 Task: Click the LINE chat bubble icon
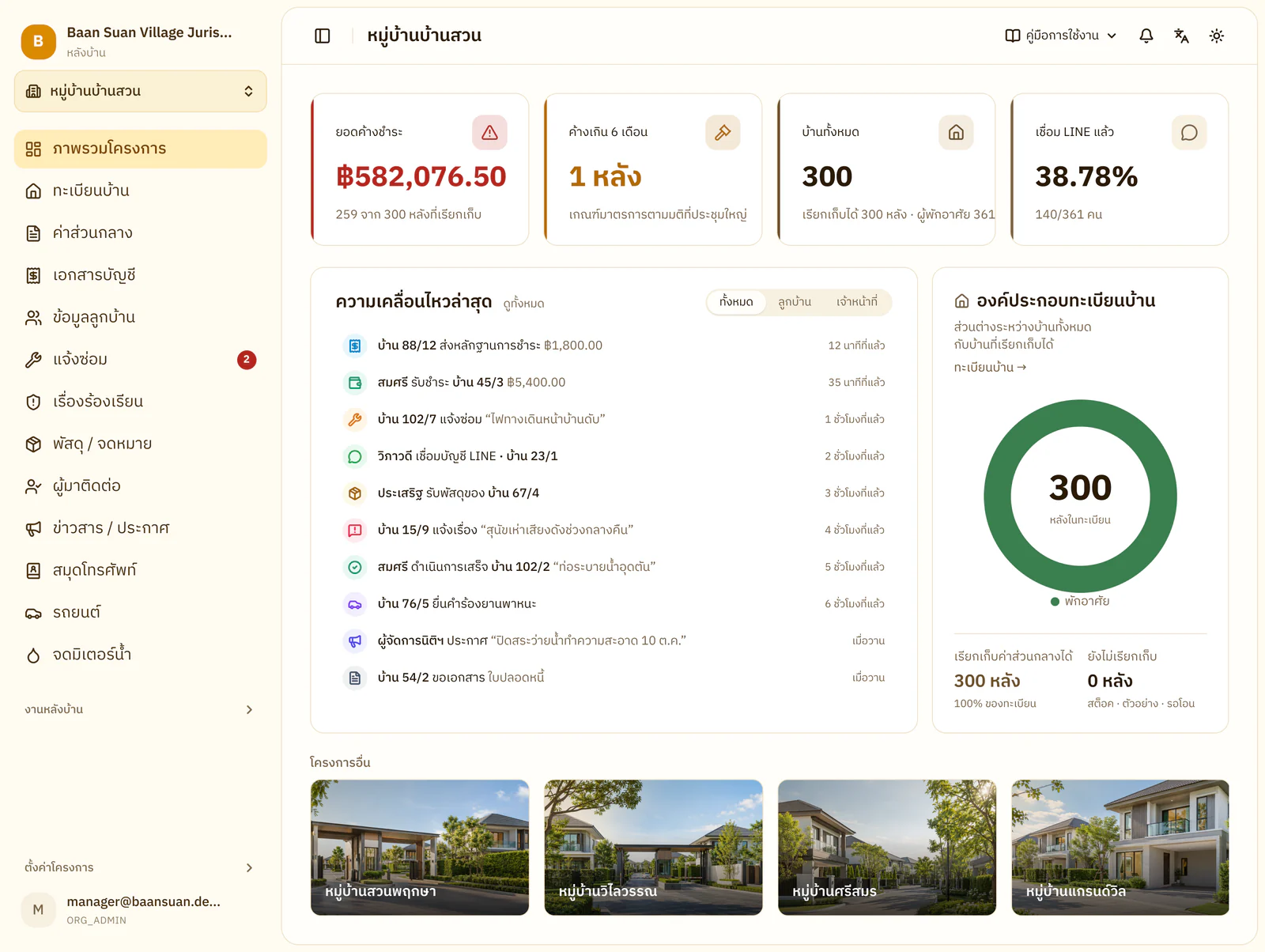[x=1189, y=132]
